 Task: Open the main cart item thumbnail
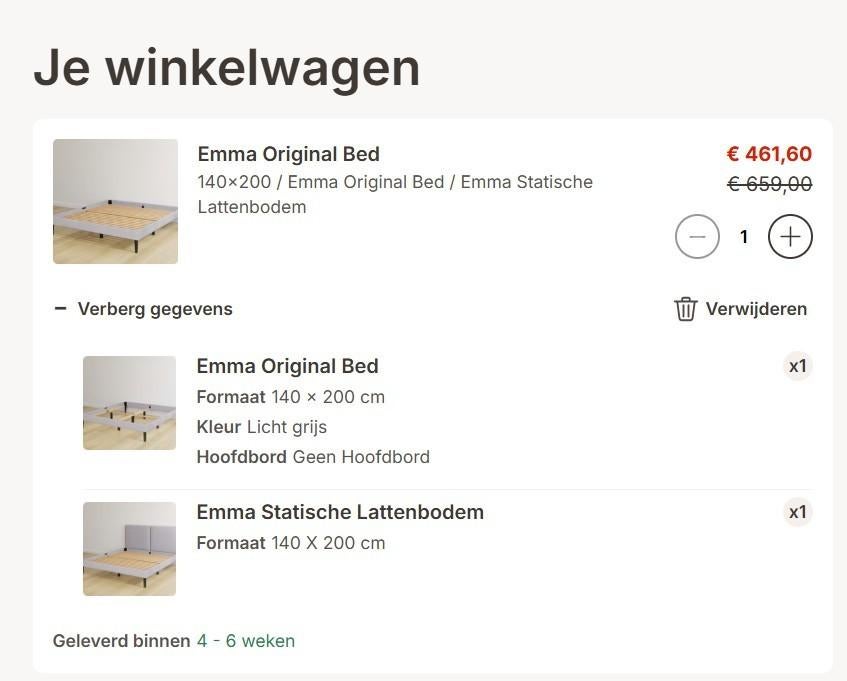coord(115,201)
